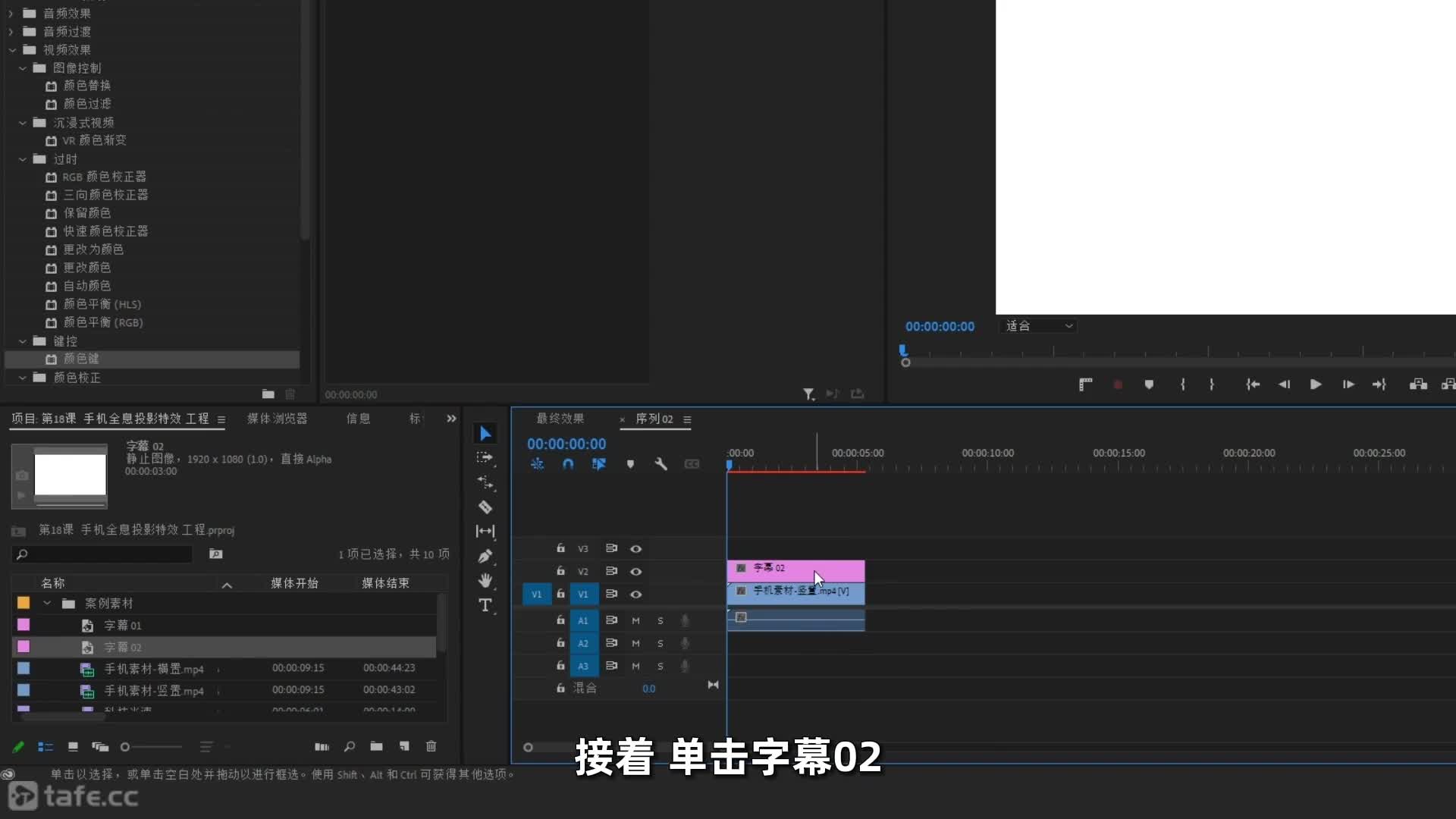The height and width of the screenshot is (819, 1456).
Task: Select the Pen tool
Action: pyautogui.click(x=485, y=556)
